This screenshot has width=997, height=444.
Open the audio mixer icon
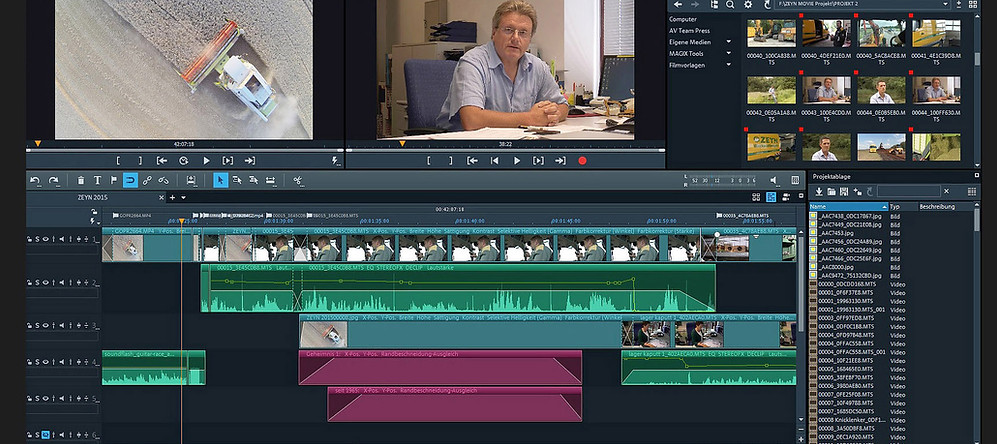[795, 181]
